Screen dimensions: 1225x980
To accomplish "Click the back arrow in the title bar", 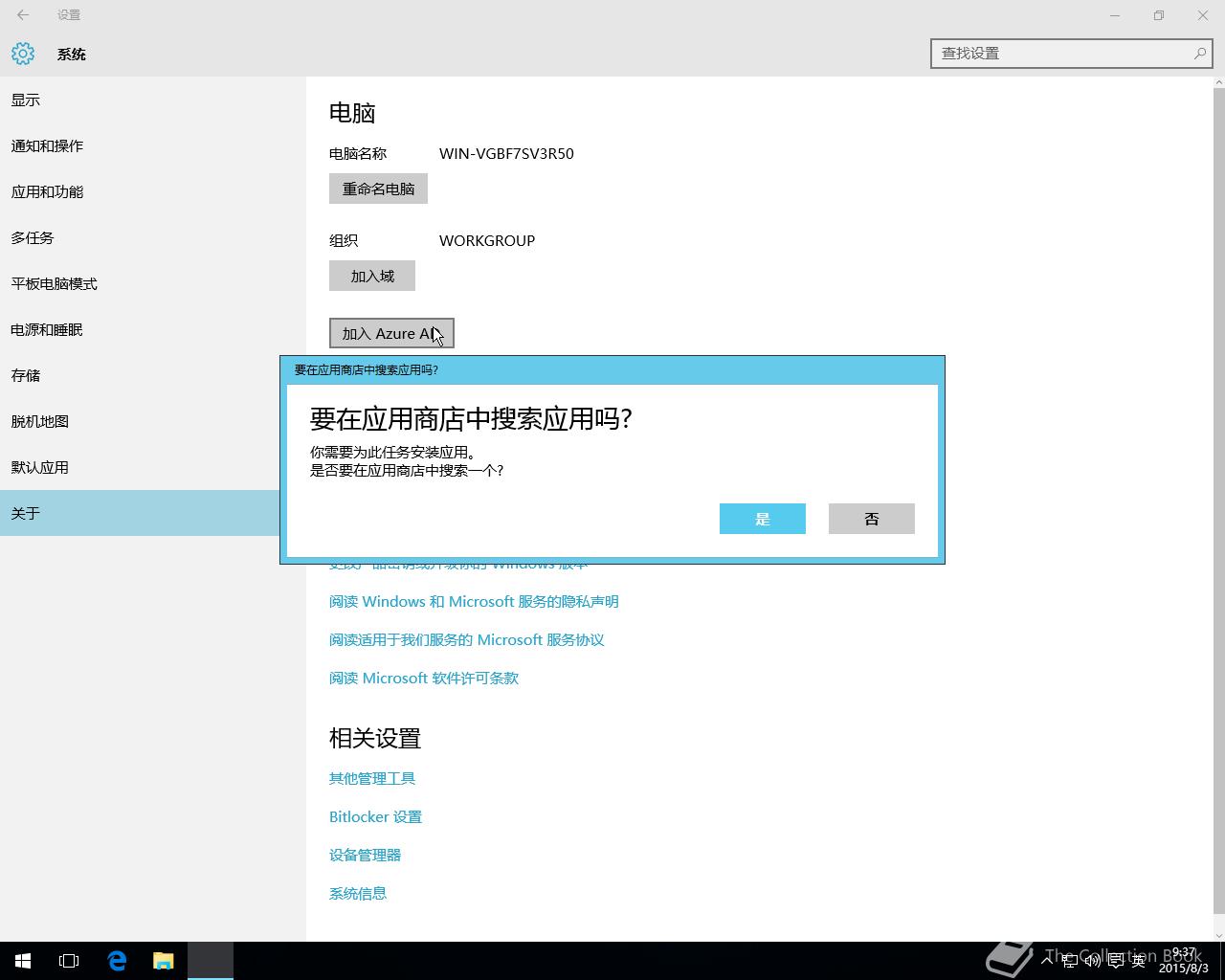I will (23, 14).
